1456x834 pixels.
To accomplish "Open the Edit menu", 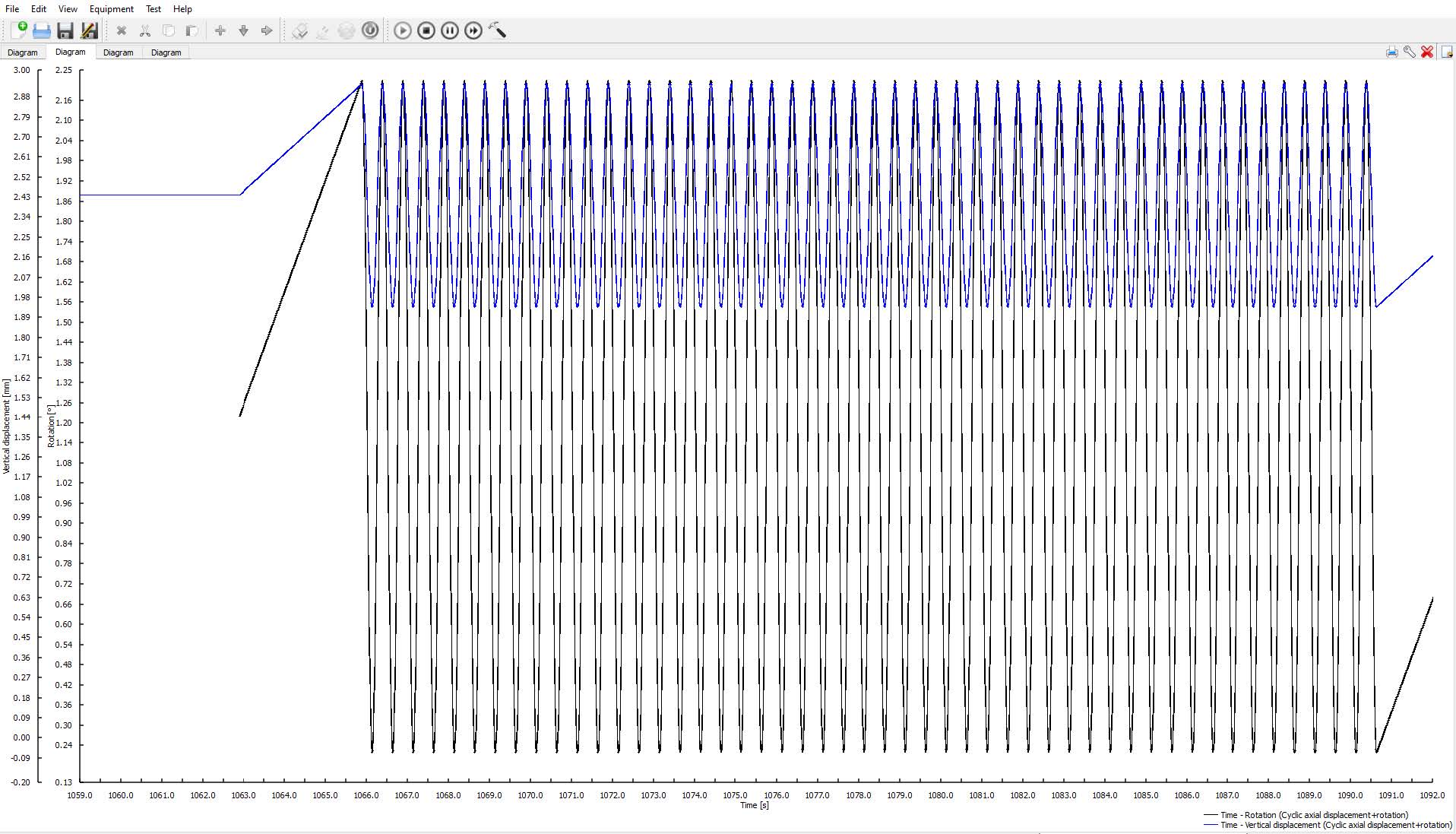I will (39, 9).
